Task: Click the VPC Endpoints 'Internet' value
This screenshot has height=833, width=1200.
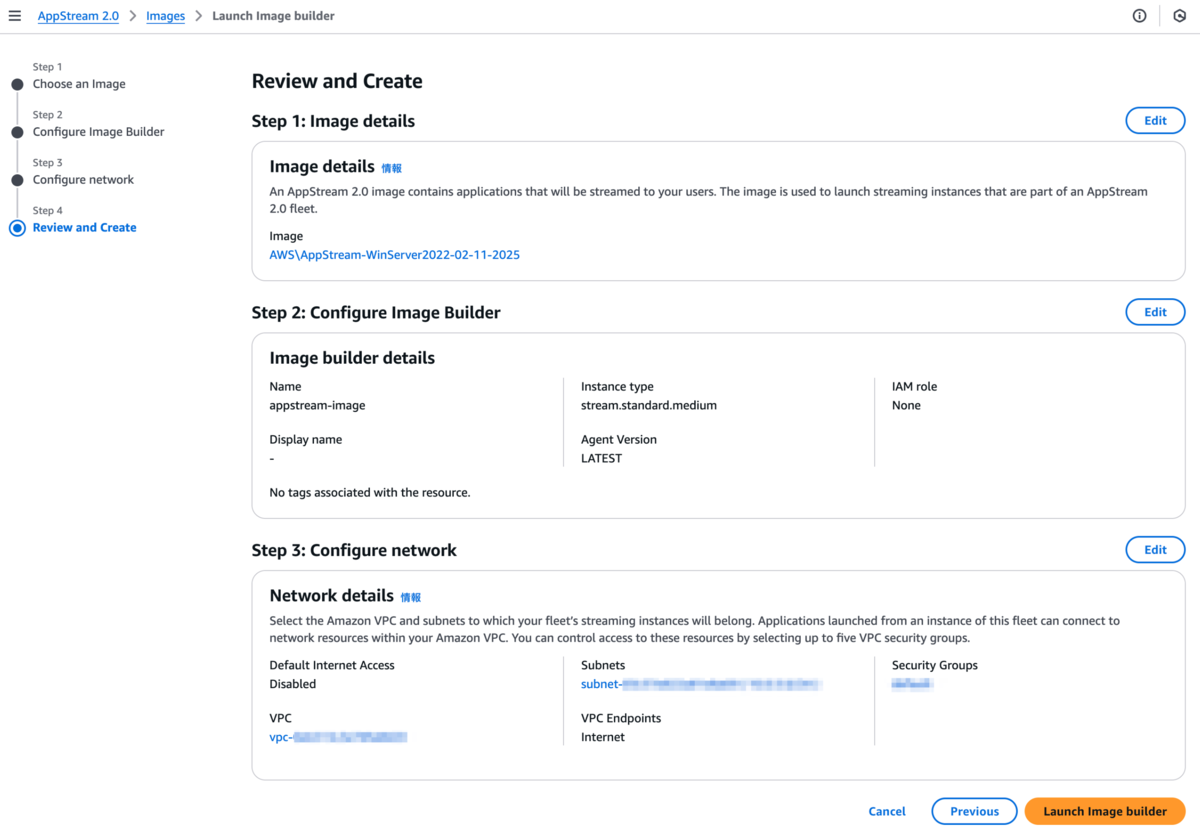Action: coord(603,737)
